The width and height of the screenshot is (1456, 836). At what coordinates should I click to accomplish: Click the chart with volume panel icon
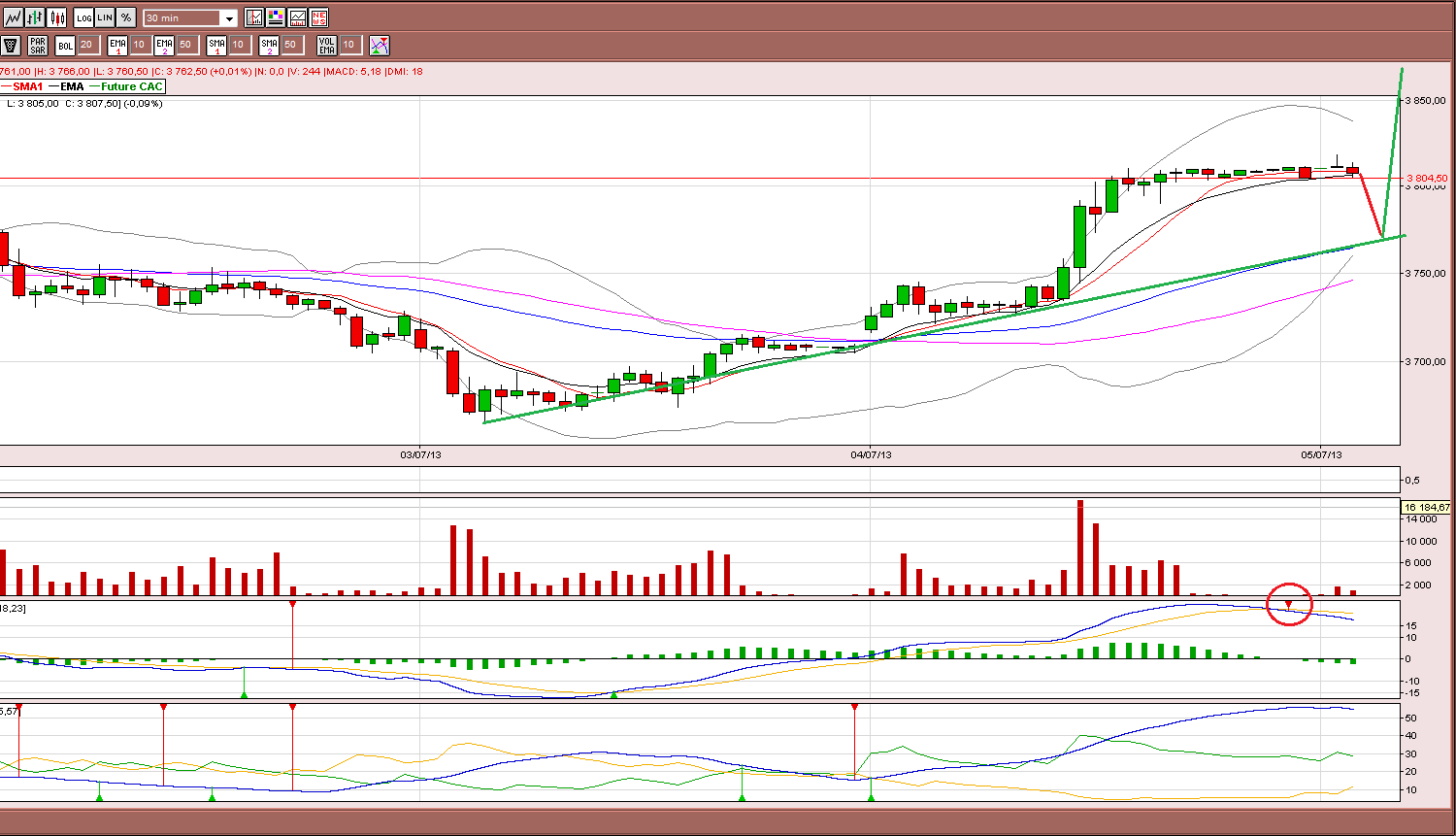pos(297,17)
